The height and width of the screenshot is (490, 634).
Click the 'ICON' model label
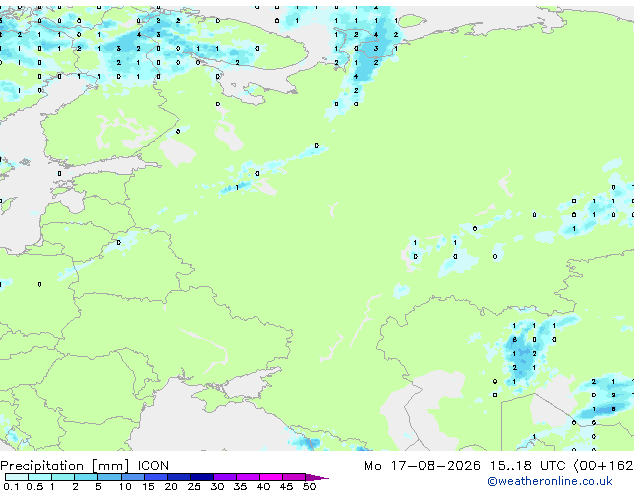[153, 466]
